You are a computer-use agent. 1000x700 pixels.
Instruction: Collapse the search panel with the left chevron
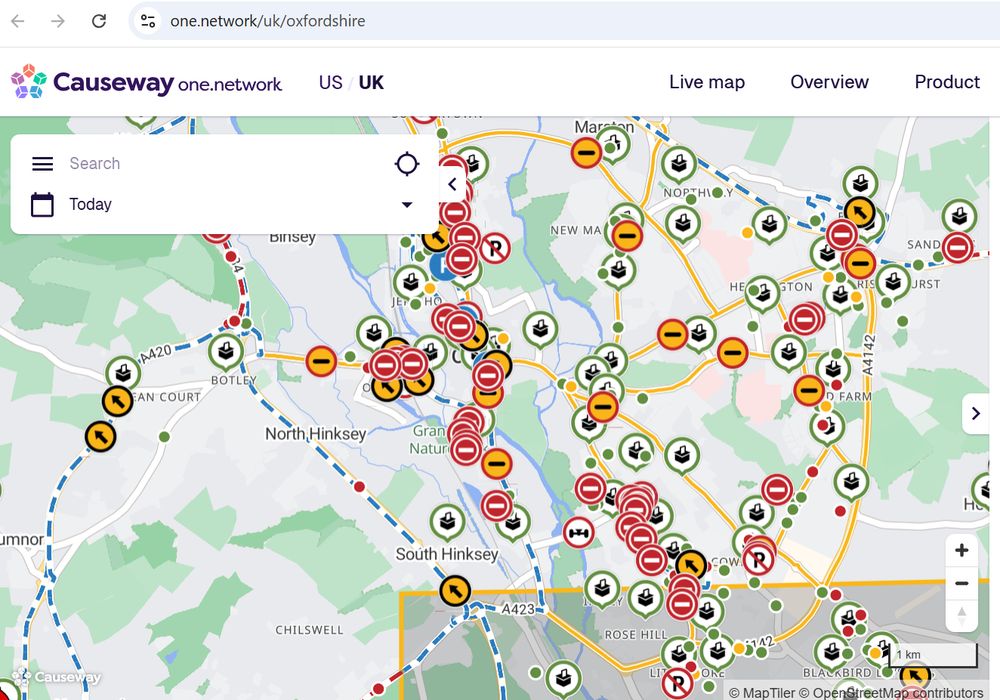point(452,184)
